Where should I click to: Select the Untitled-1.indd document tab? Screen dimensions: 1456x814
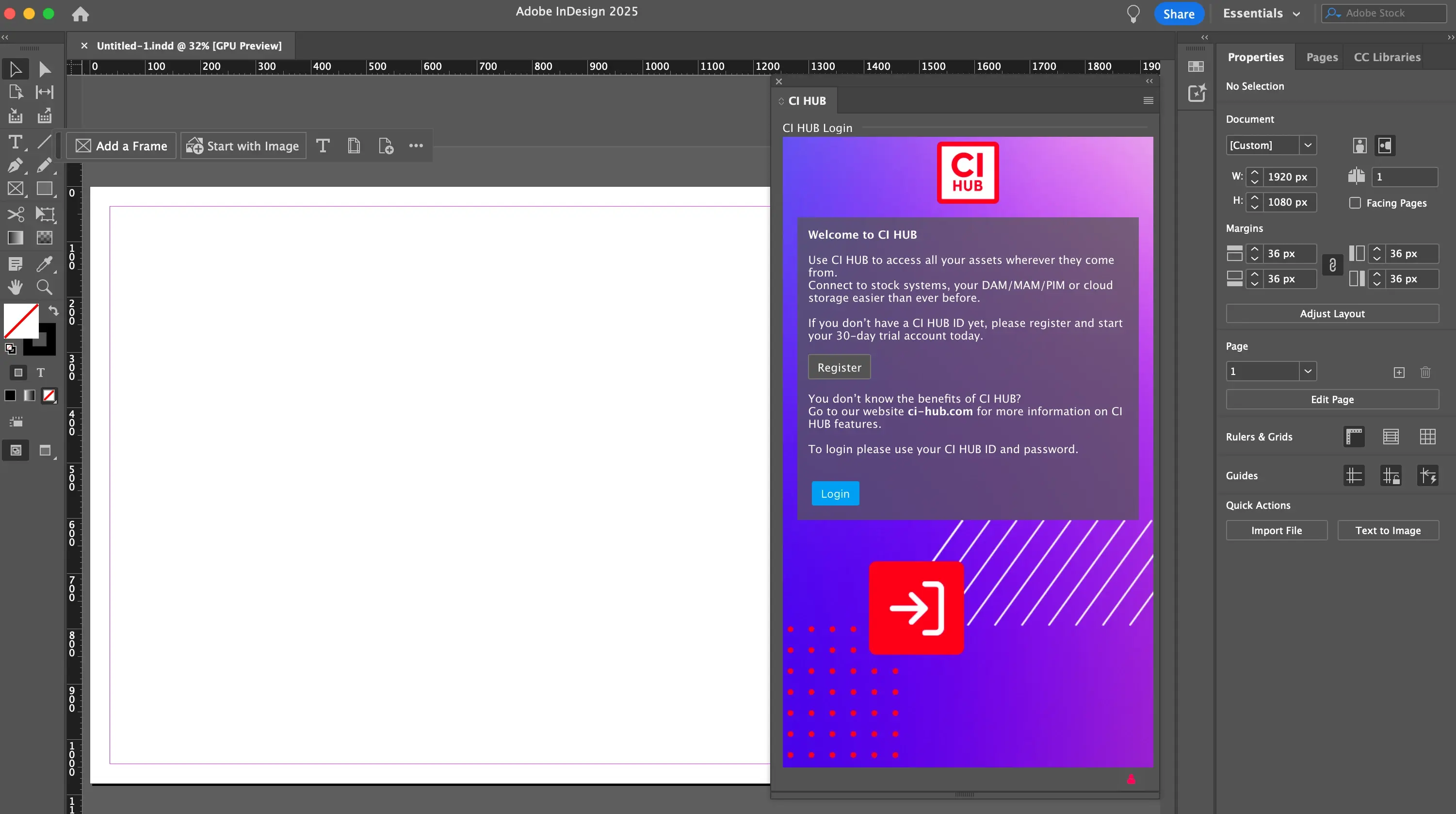point(189,47)
